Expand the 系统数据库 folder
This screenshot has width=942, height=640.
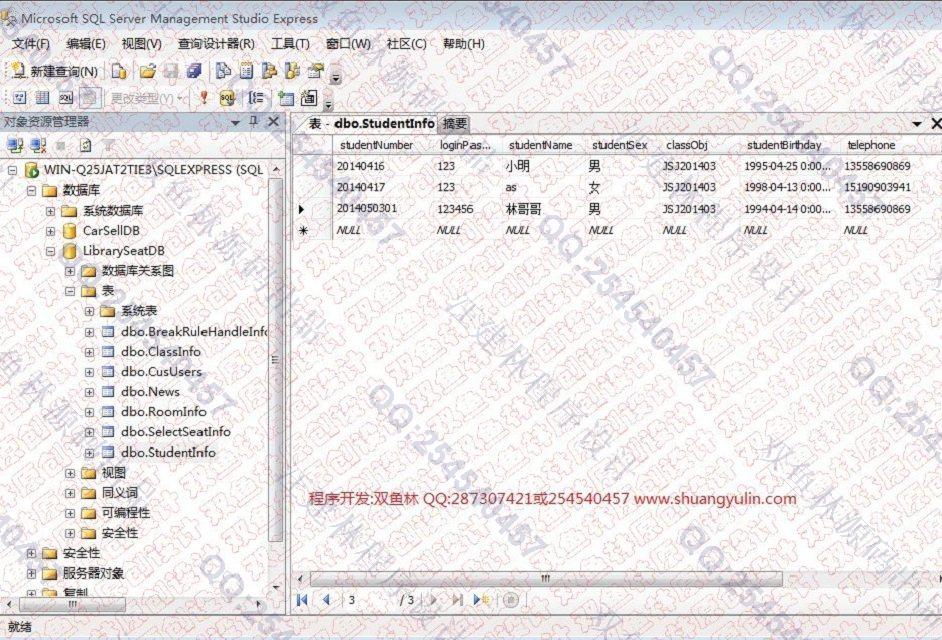tap(50, 211)
